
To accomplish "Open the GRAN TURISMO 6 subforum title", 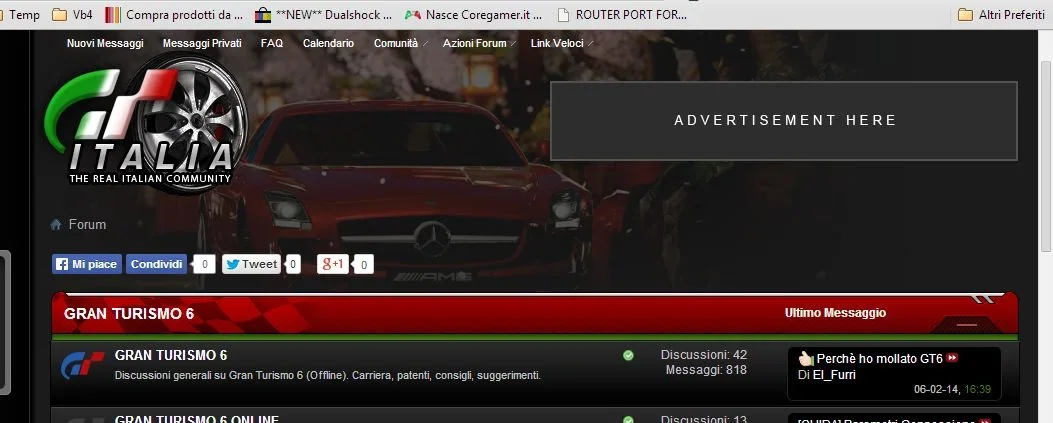I will pyautogui.click(x=171, y=355).
